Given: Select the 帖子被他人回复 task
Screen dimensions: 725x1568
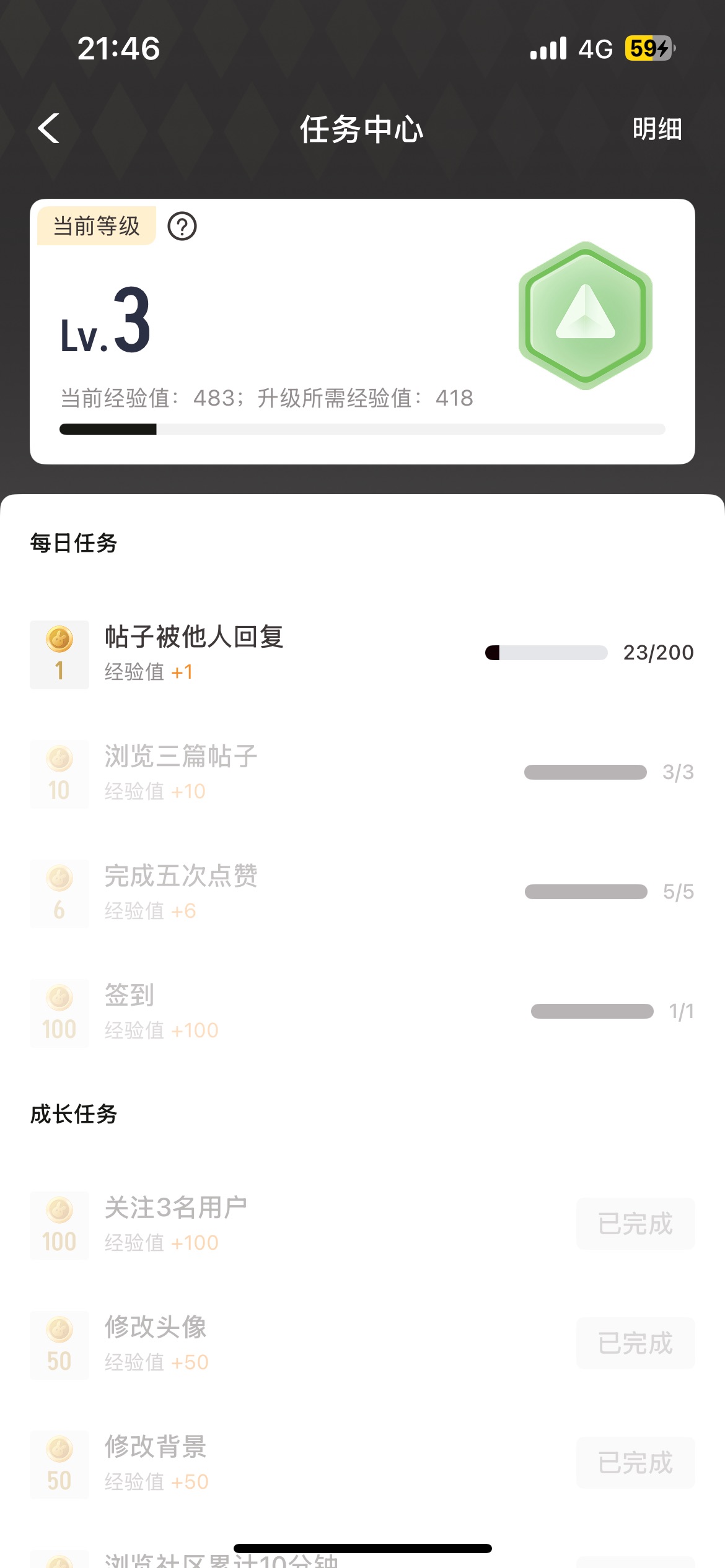Looking at the screenshot, I should pos(194,637).
